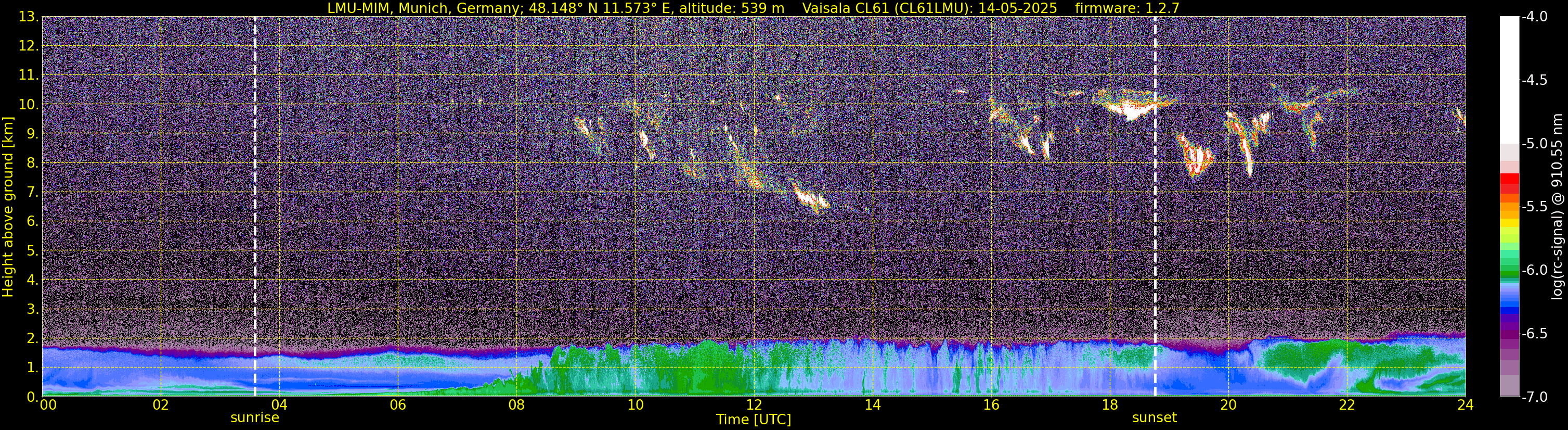Screen dimensions: 1568x430
Task: Click the time axis tick label '18'
Action: [x=1110, y=405]
